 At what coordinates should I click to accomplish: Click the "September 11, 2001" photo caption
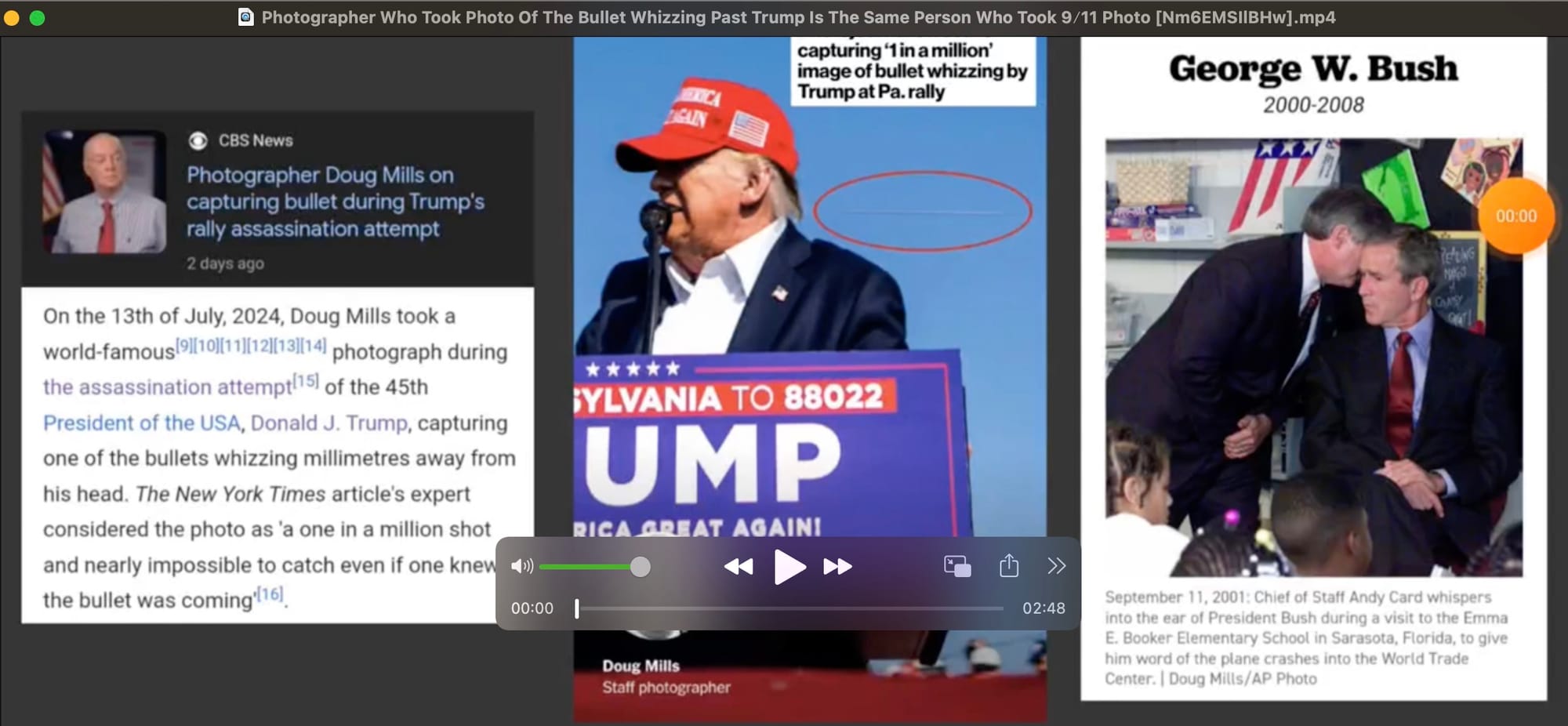tap(1307, 637)
